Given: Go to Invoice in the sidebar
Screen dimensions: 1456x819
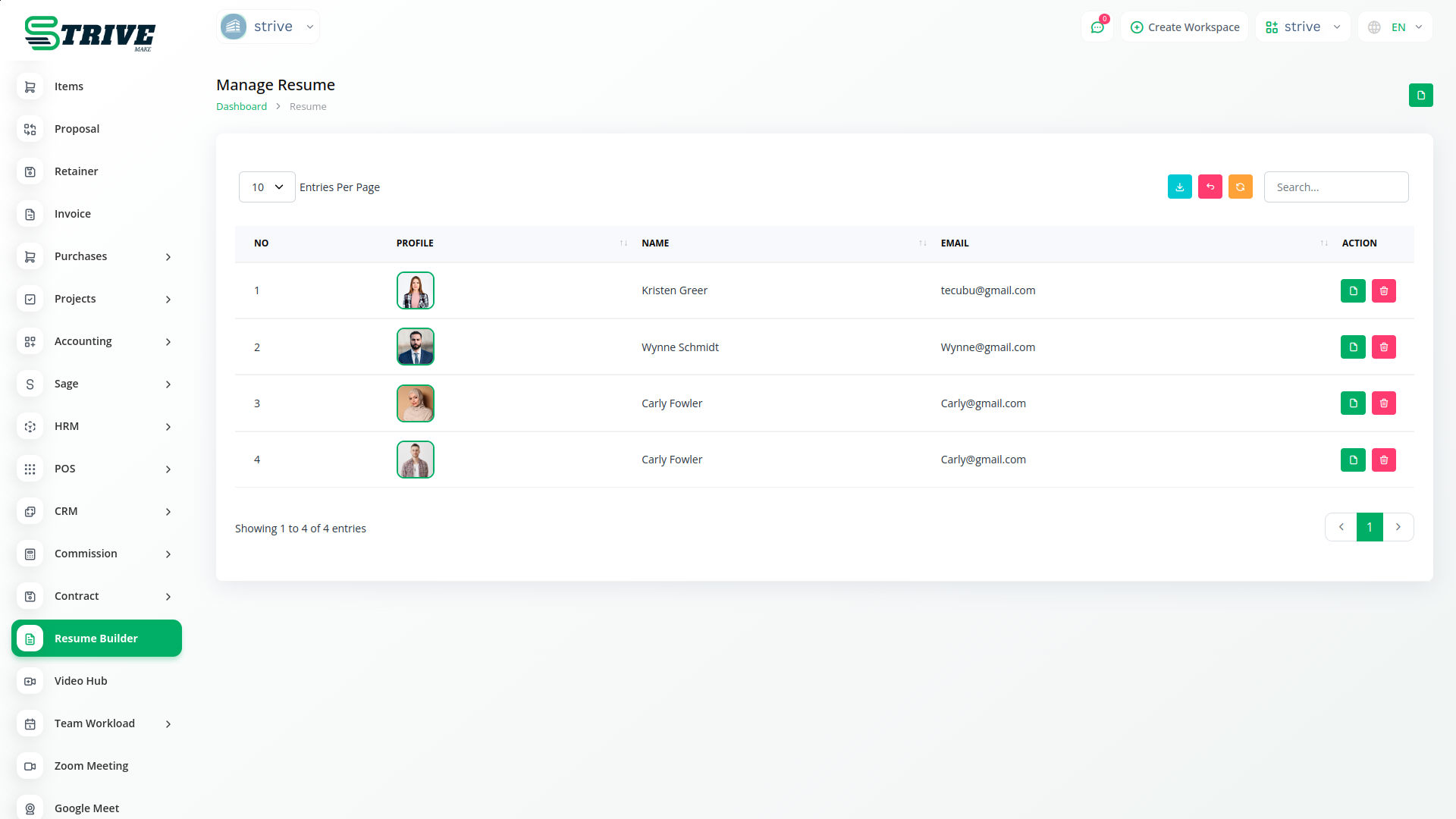Looking at the screenshot, I should pos(73,214).
